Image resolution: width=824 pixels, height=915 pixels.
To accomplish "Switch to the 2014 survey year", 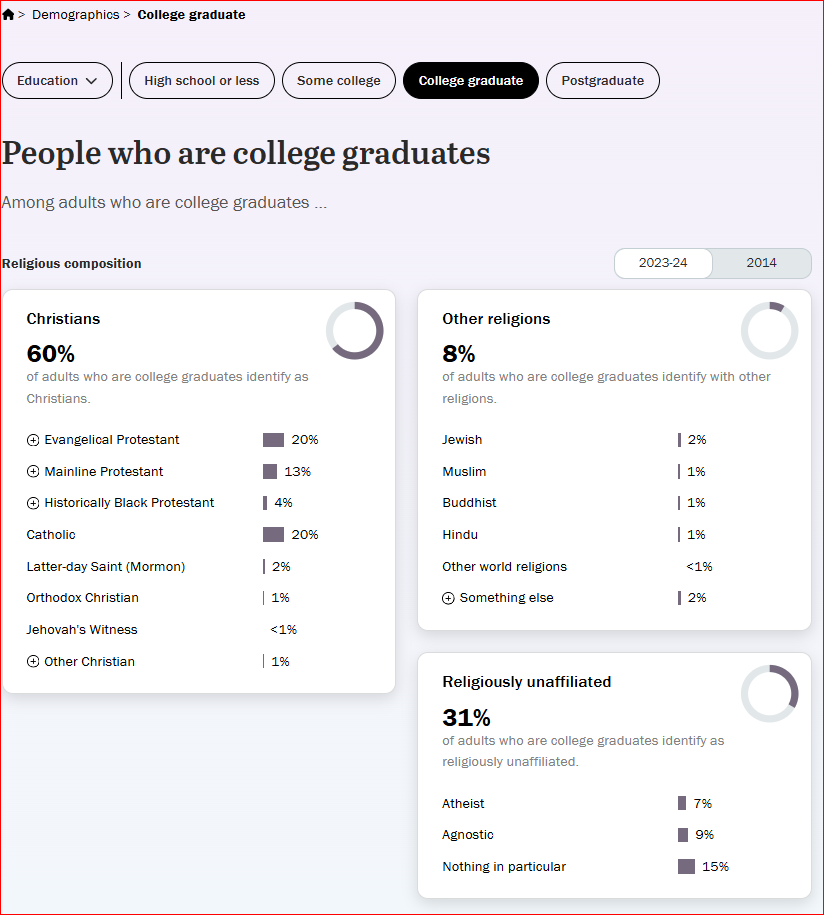I will tap(762, 263).
